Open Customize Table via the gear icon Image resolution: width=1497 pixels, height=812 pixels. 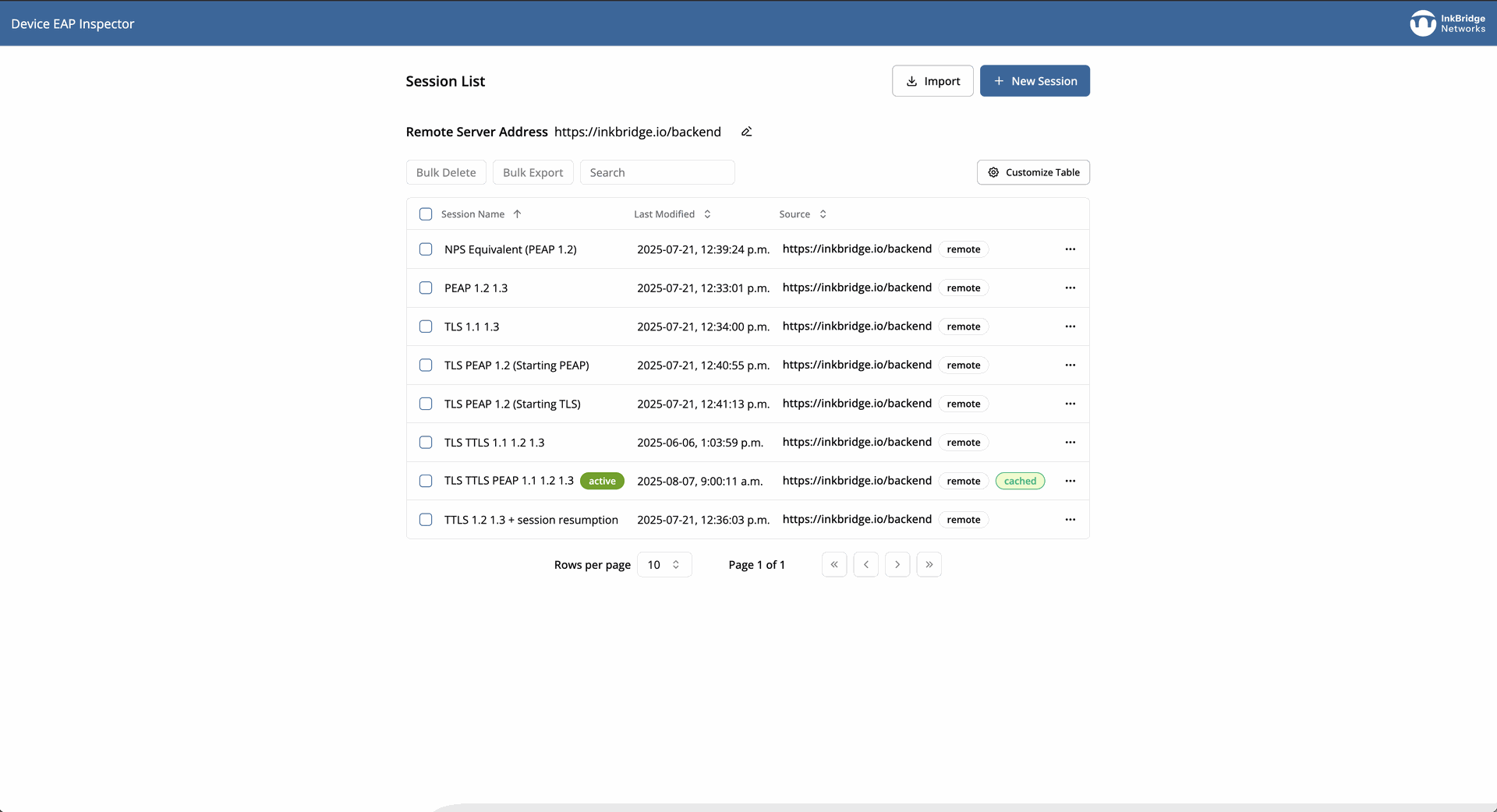tap(992, 172)
